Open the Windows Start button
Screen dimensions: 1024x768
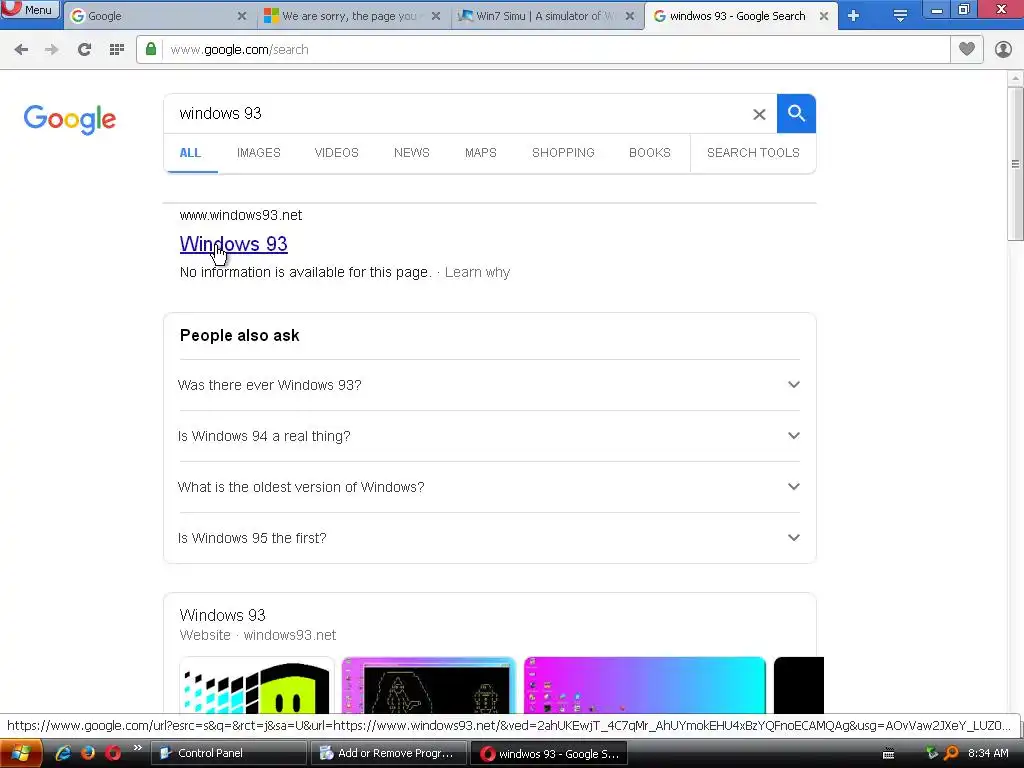[x=21, y=754]
